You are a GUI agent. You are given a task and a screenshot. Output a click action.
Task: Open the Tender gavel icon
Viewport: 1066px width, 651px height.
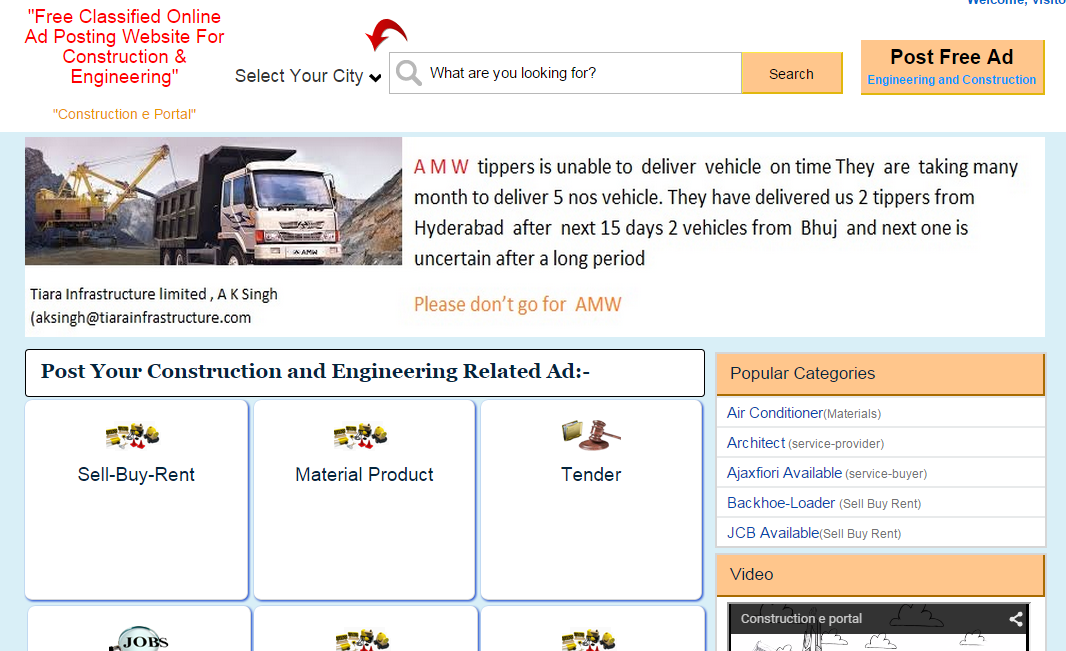(591, 435)
